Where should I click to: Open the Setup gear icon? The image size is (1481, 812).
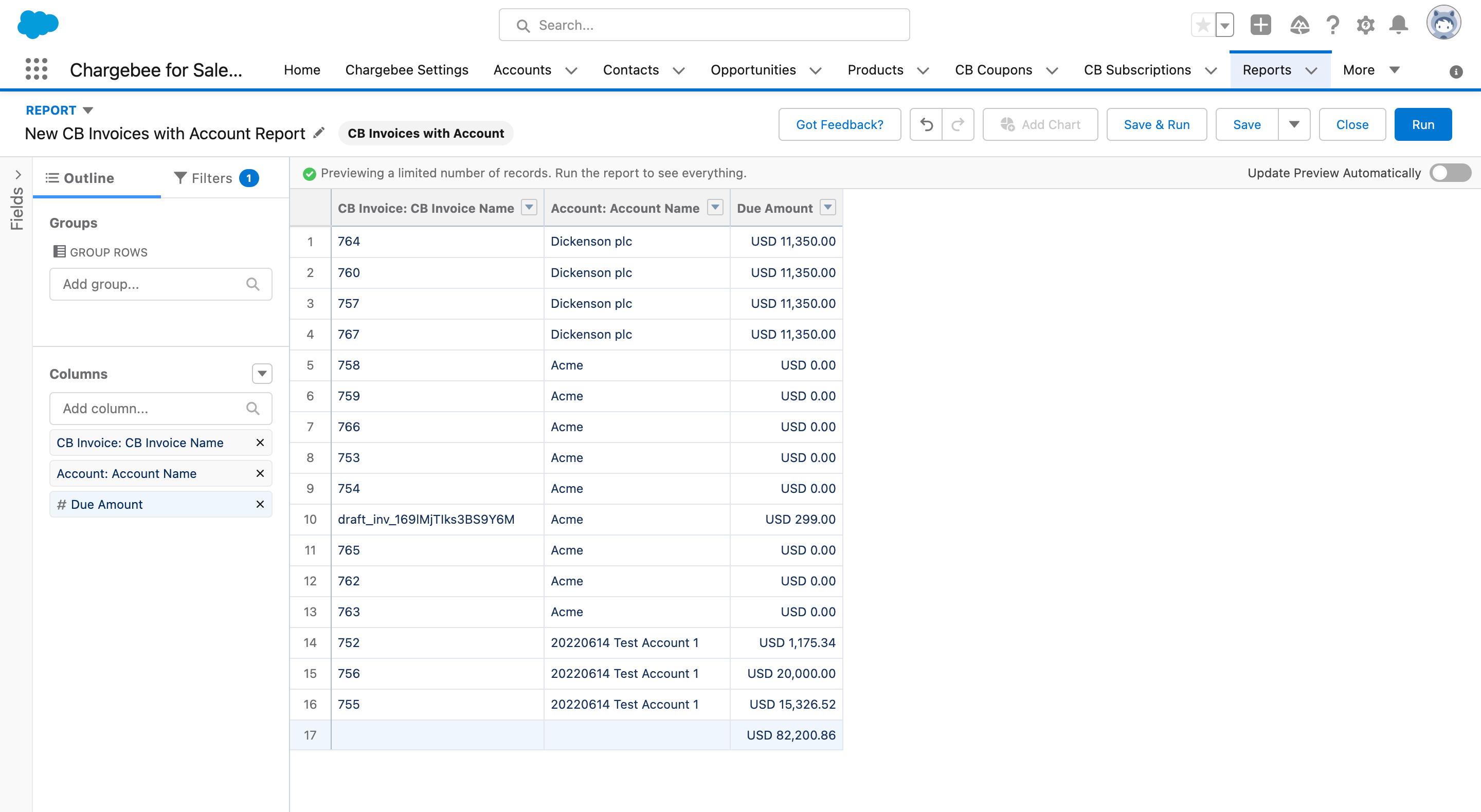[1365, 25]
